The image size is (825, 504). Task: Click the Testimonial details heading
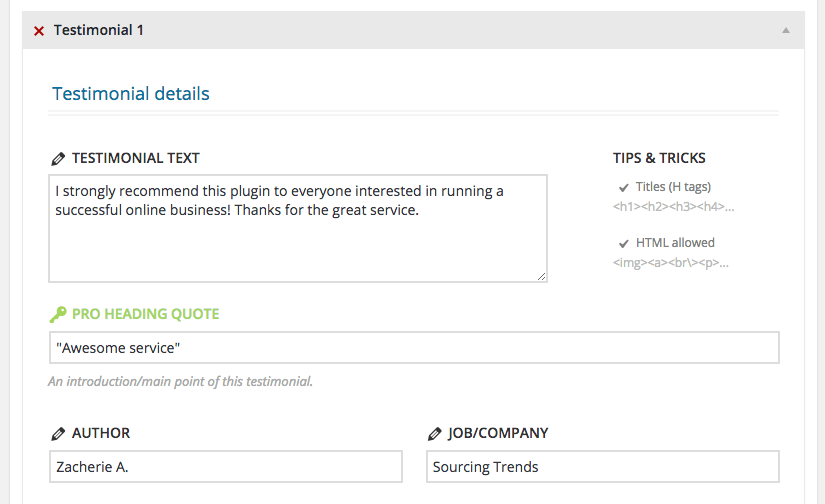(131, 94)
